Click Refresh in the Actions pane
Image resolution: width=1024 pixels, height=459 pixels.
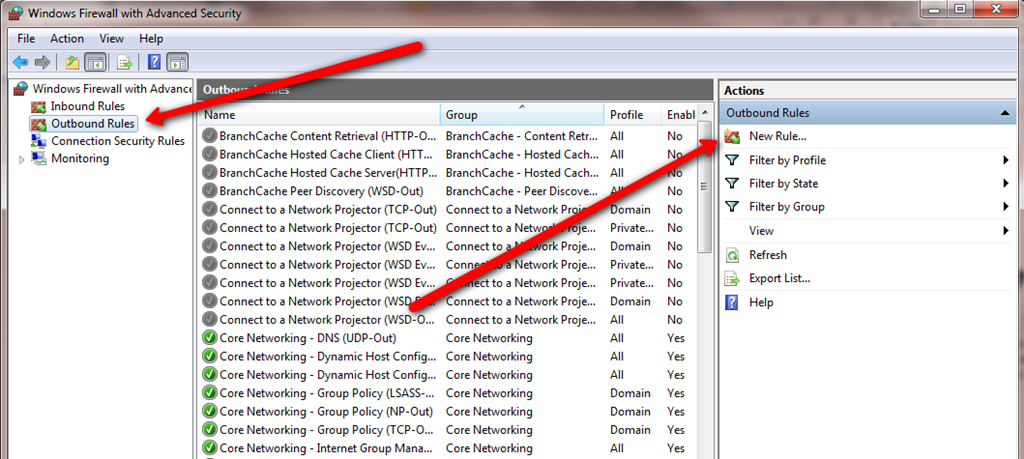coord(768,255)
